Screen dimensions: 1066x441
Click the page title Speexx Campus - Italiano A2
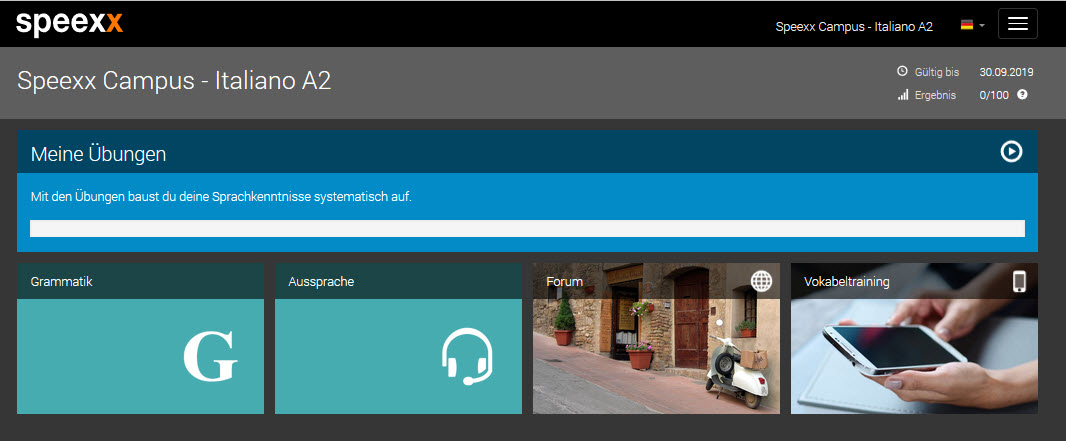click(174, 81)
